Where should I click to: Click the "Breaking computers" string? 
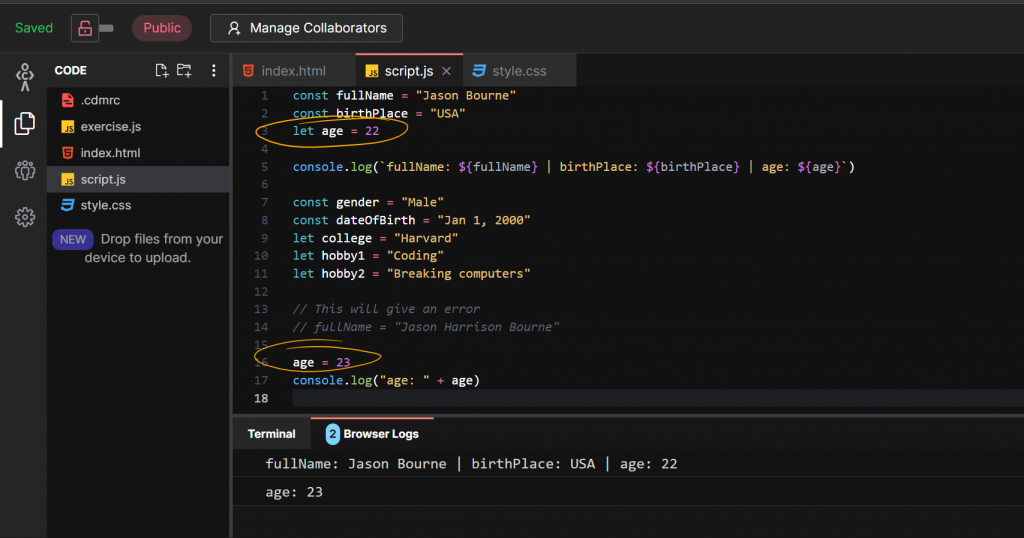click(458, 274)
